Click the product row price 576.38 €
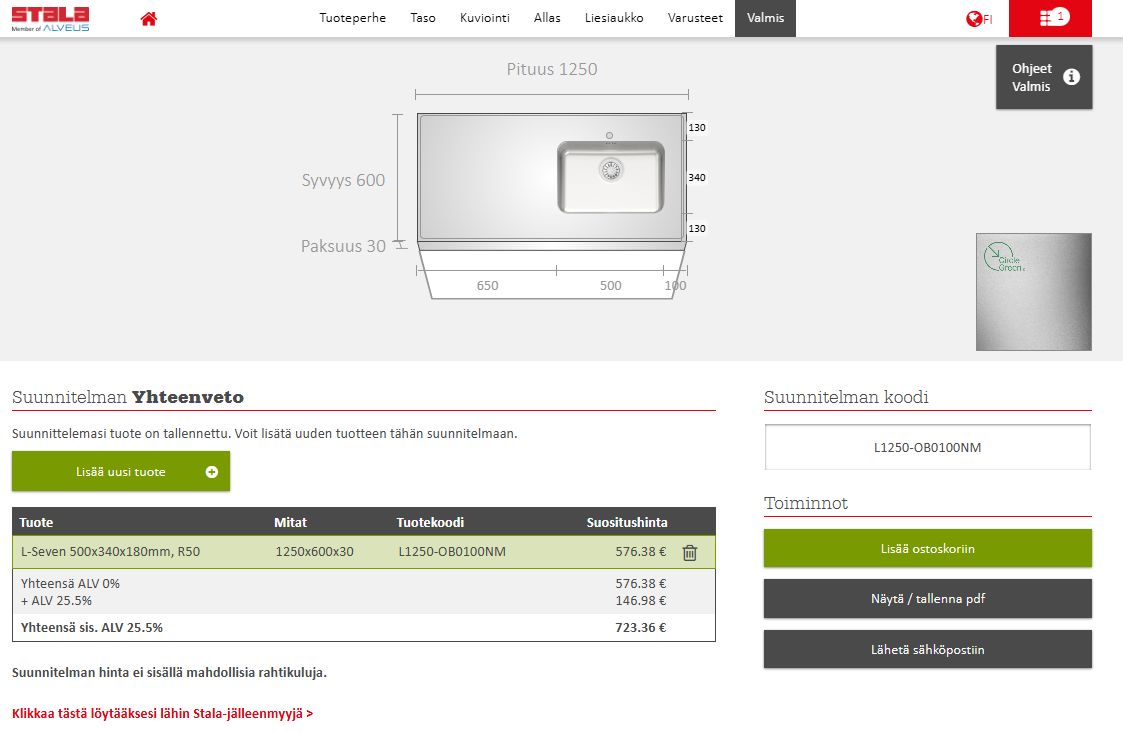The image size is (1123, 732). coord(640,552)
